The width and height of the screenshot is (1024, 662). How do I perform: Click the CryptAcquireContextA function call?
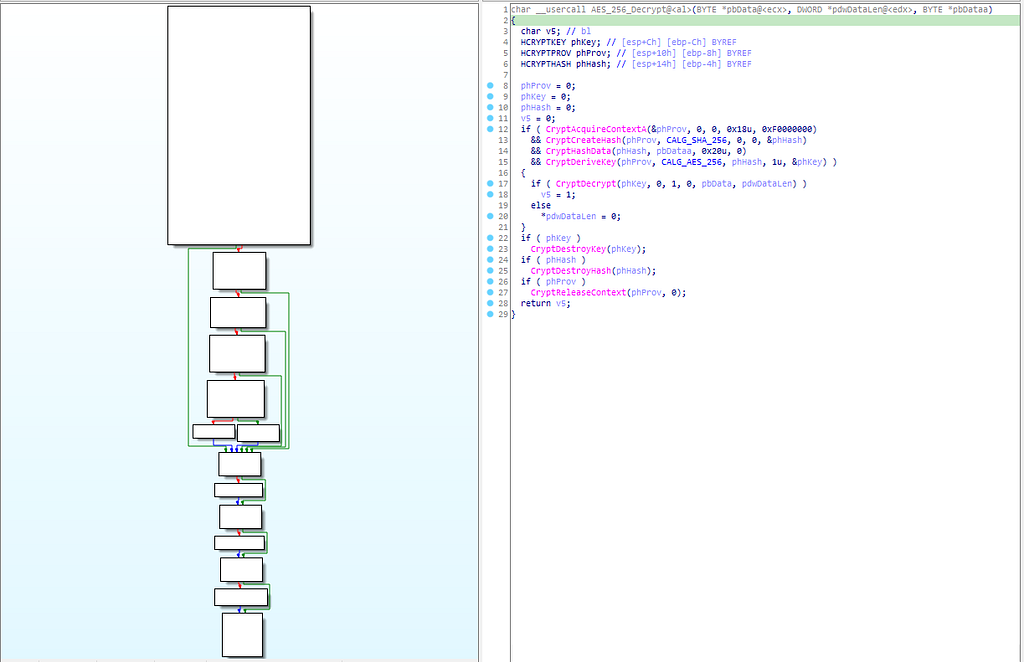pos(596,129)
